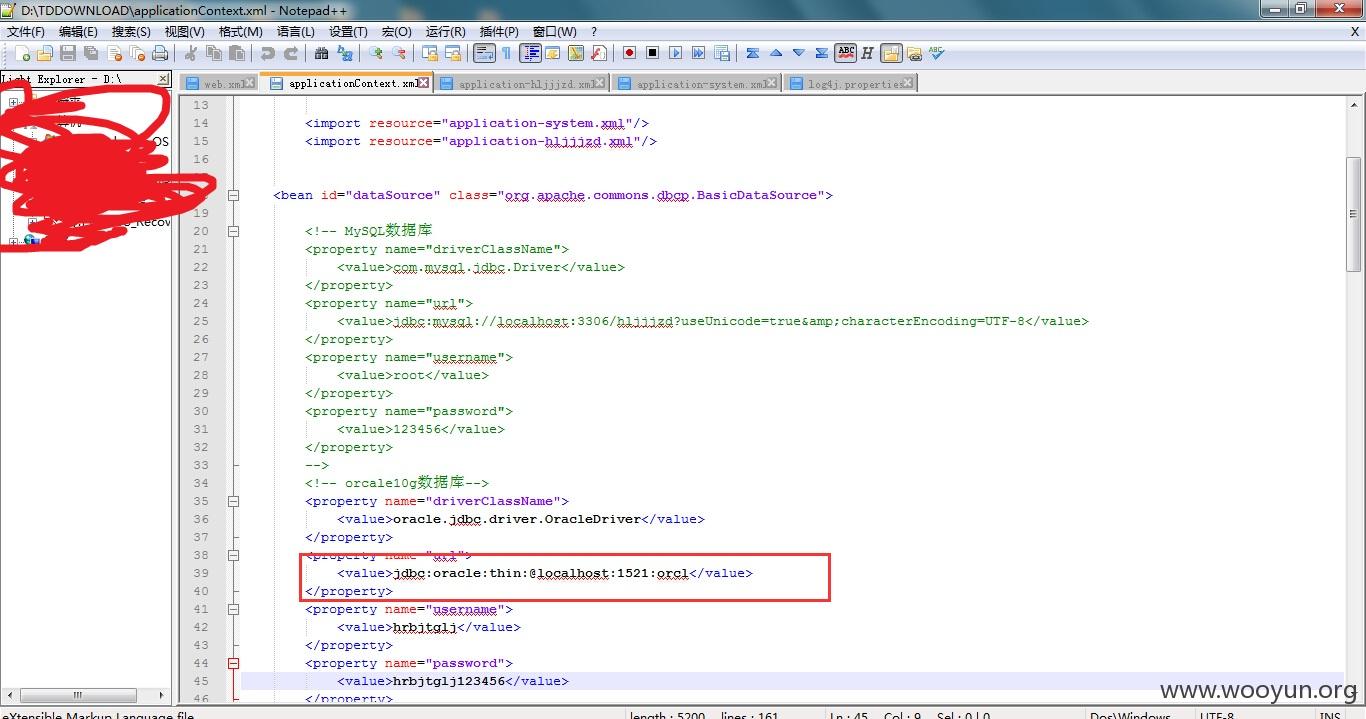1366x719 pixels.
Task: Toggle indent guide toolbar button
Action: coord(530,53)
